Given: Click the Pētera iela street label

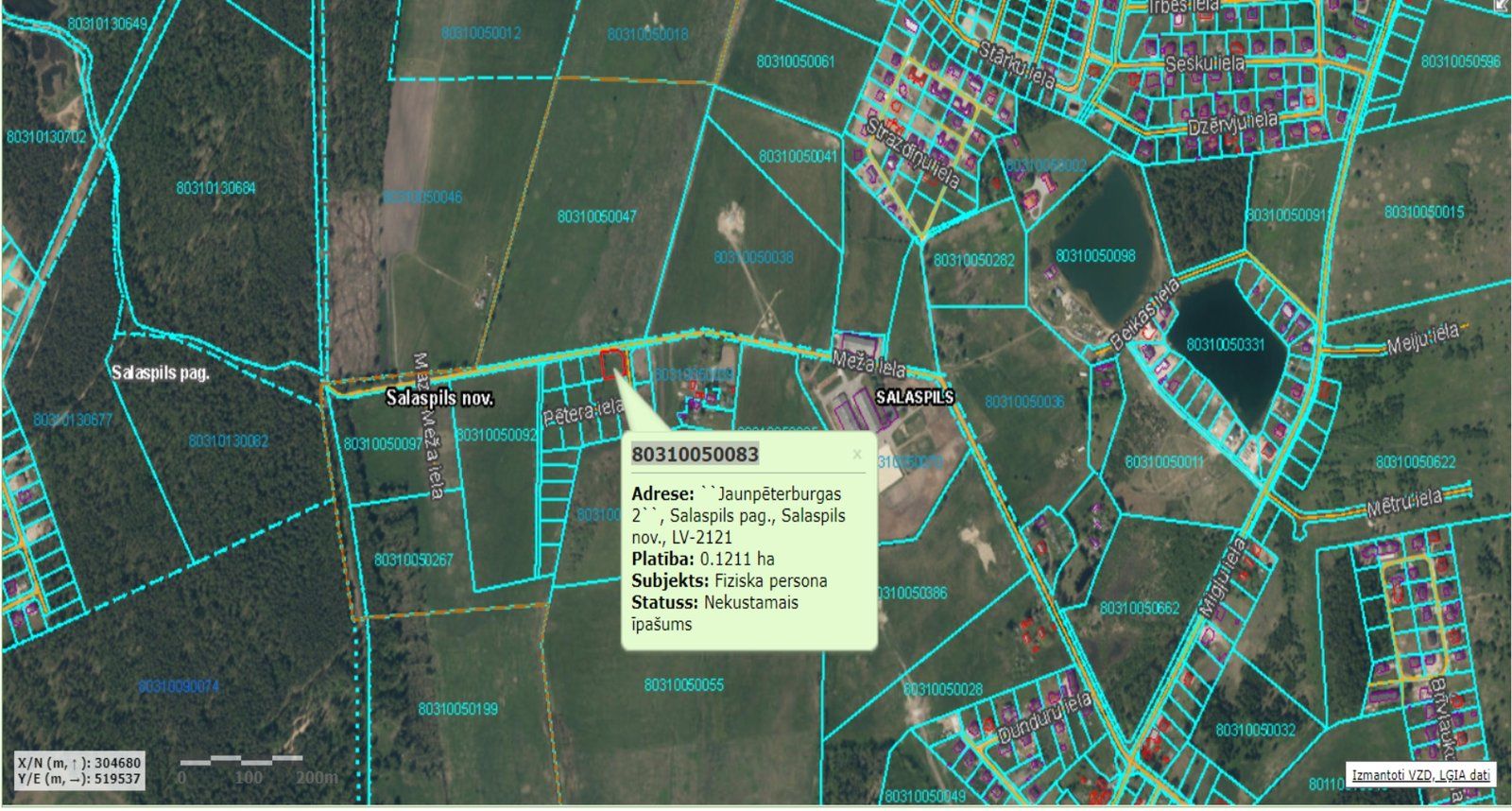Looking at the screenshot, I should point(583,412).
